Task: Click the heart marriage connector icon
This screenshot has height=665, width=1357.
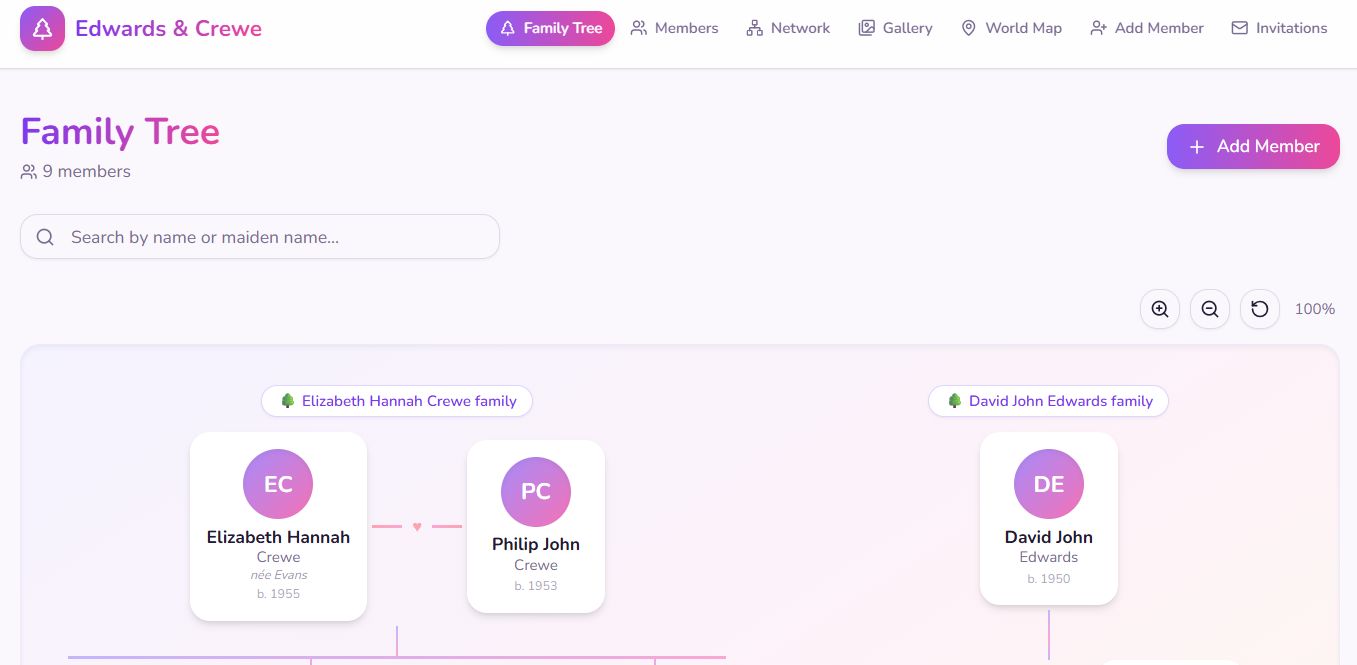Action: 417,527
